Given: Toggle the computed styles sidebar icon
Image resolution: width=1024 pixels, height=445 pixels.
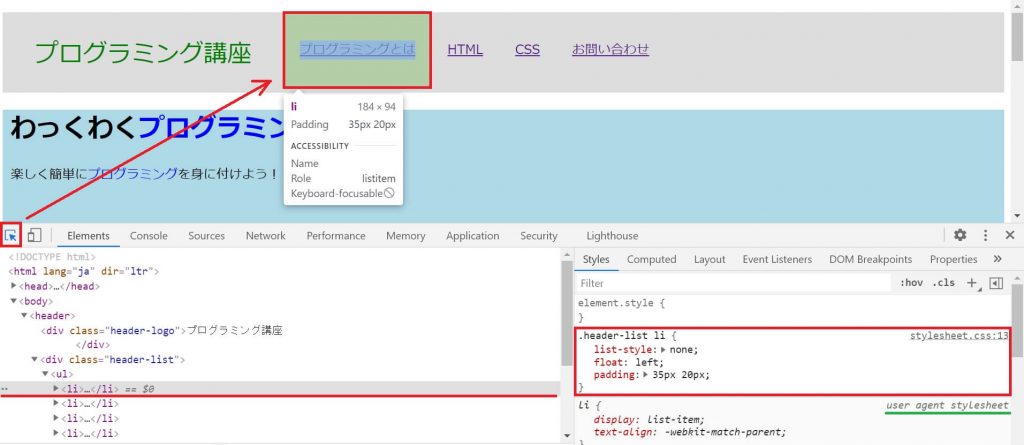Looking at the screenshot, I should [995, 283].
